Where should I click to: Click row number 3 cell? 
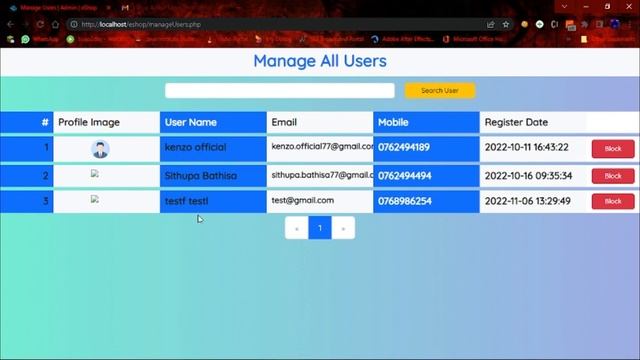pos(27,201)
